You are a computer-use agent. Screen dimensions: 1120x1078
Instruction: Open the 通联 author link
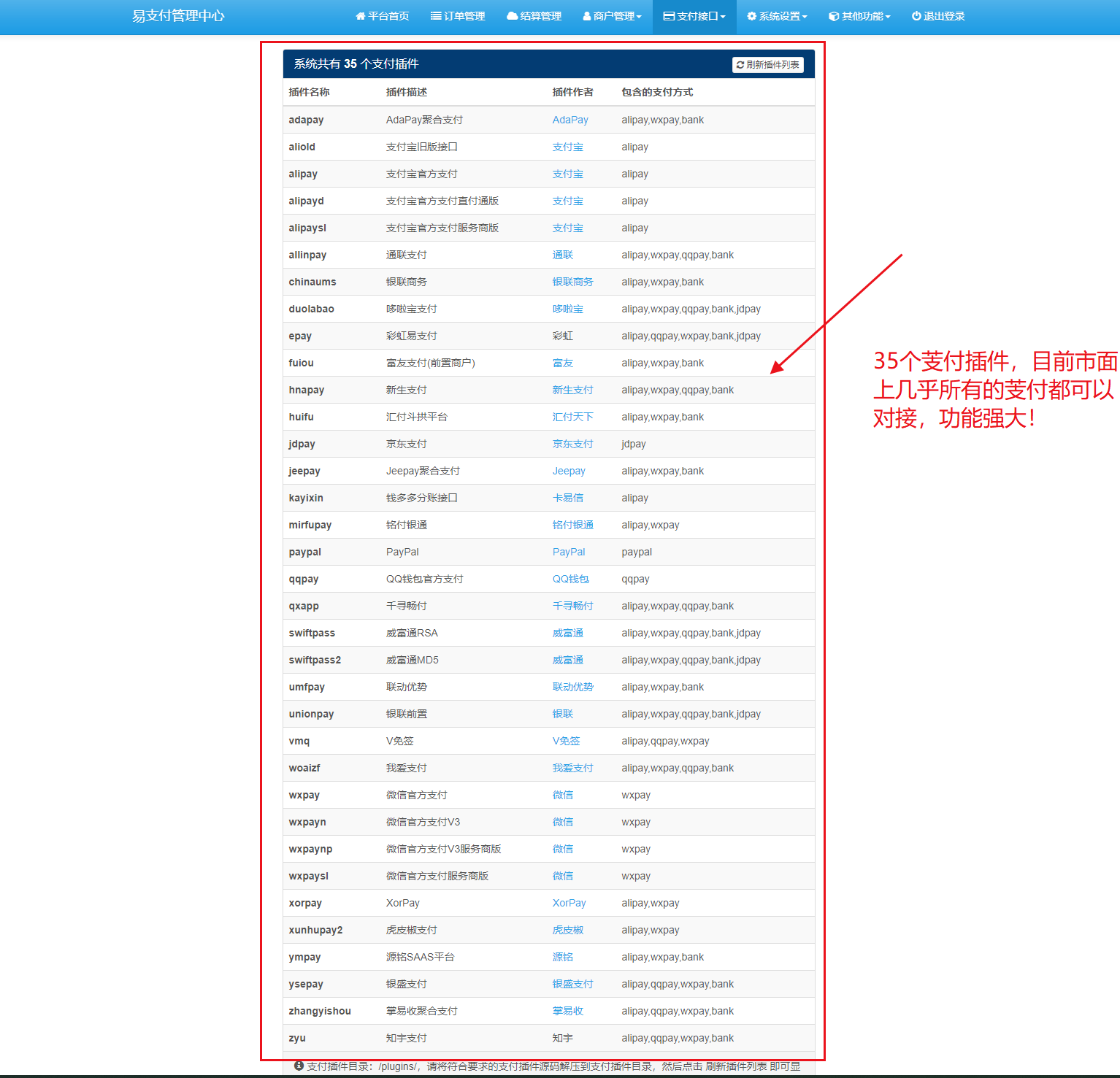563,255
